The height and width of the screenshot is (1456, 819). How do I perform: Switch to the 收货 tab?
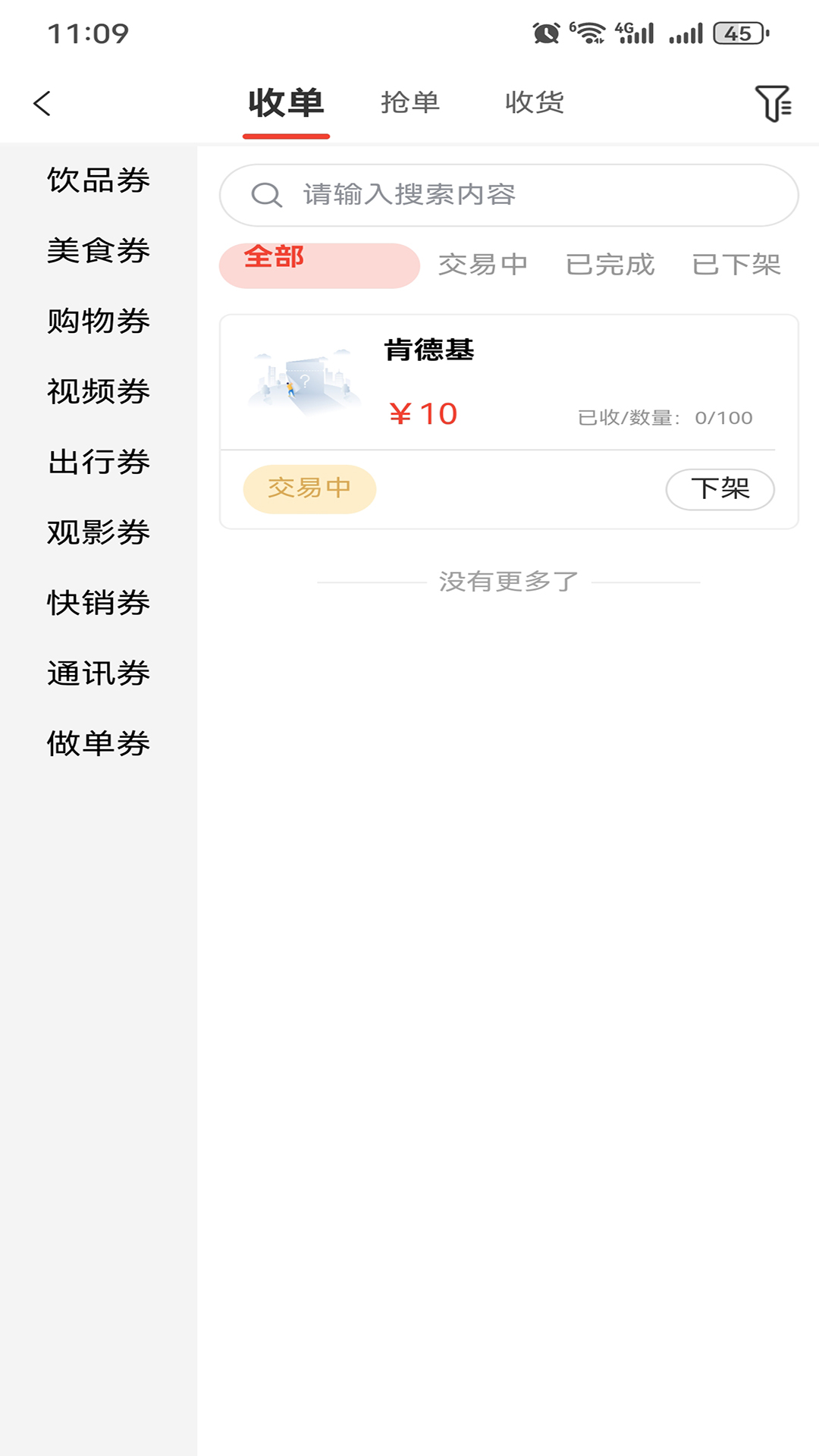(535, 102)
